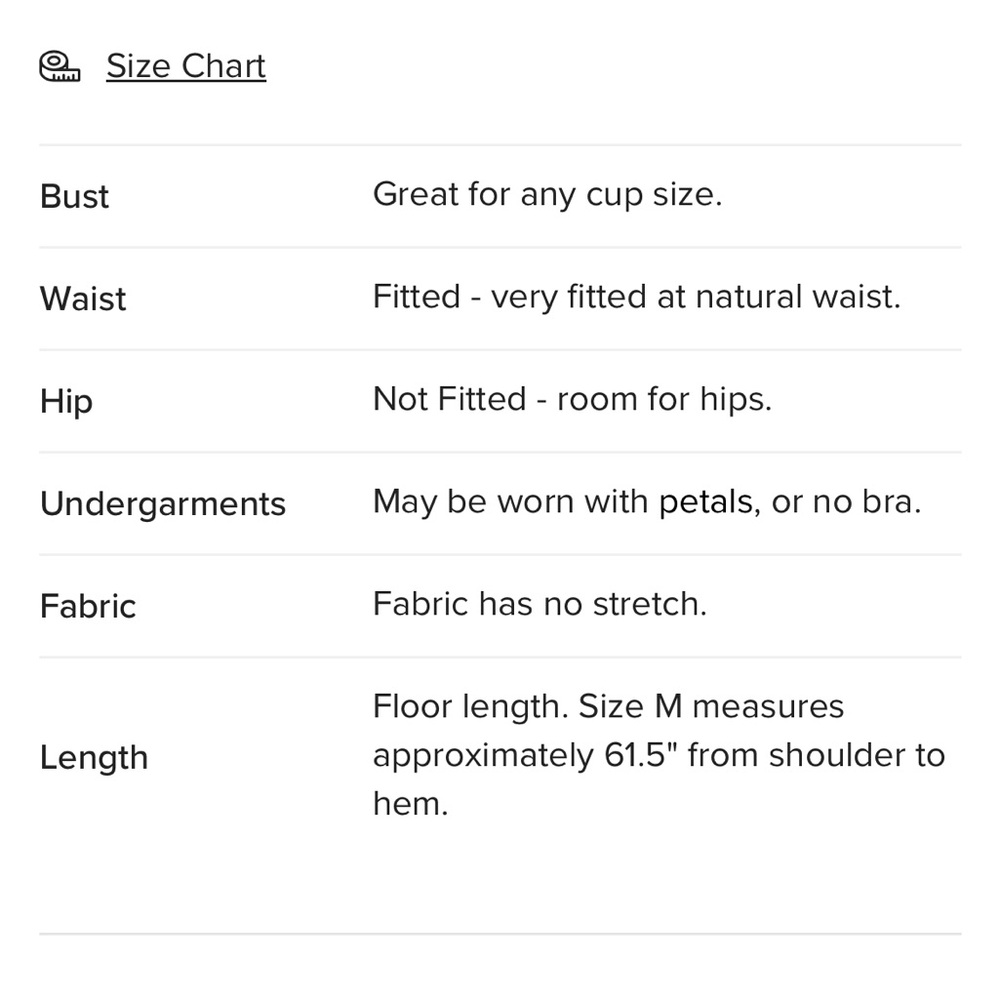
Task: Select the 'Floor length. Size M measures' line
Action: coord(608,707)
